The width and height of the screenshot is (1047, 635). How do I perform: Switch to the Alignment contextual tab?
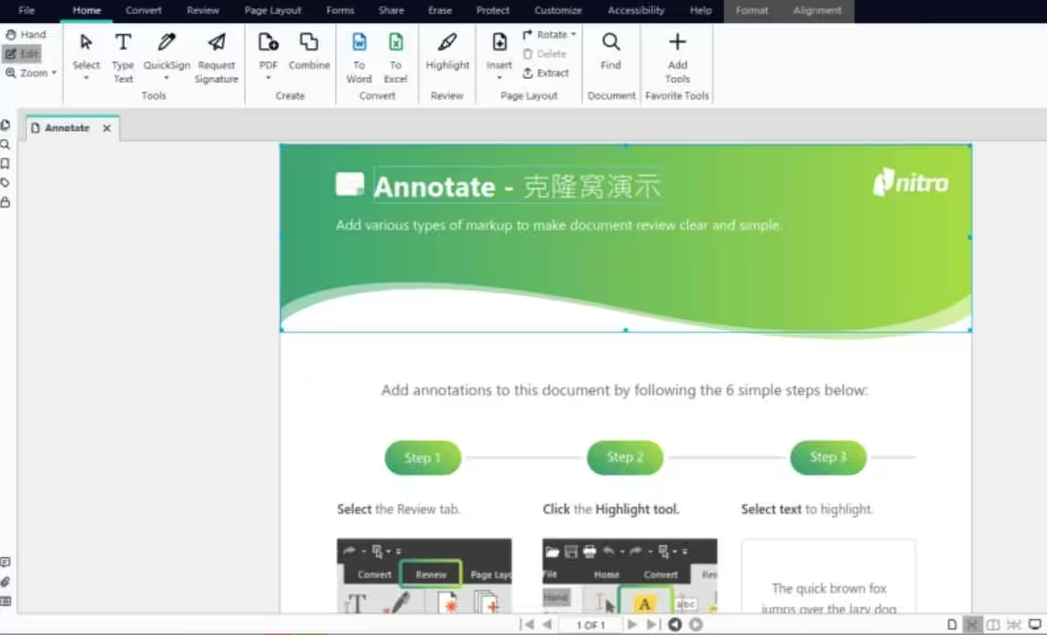pyautogui.click(x=817, y=11)
